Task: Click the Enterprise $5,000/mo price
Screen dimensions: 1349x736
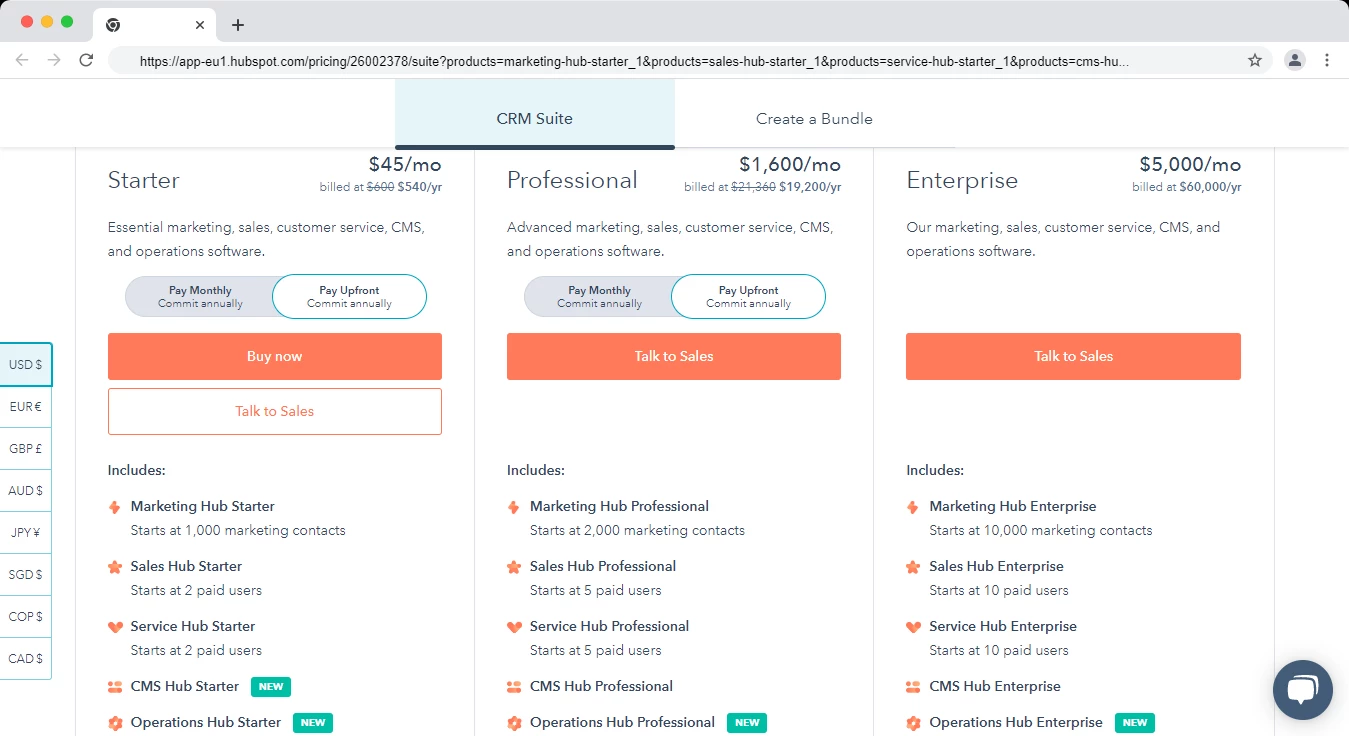Action: click(1190, 164)
